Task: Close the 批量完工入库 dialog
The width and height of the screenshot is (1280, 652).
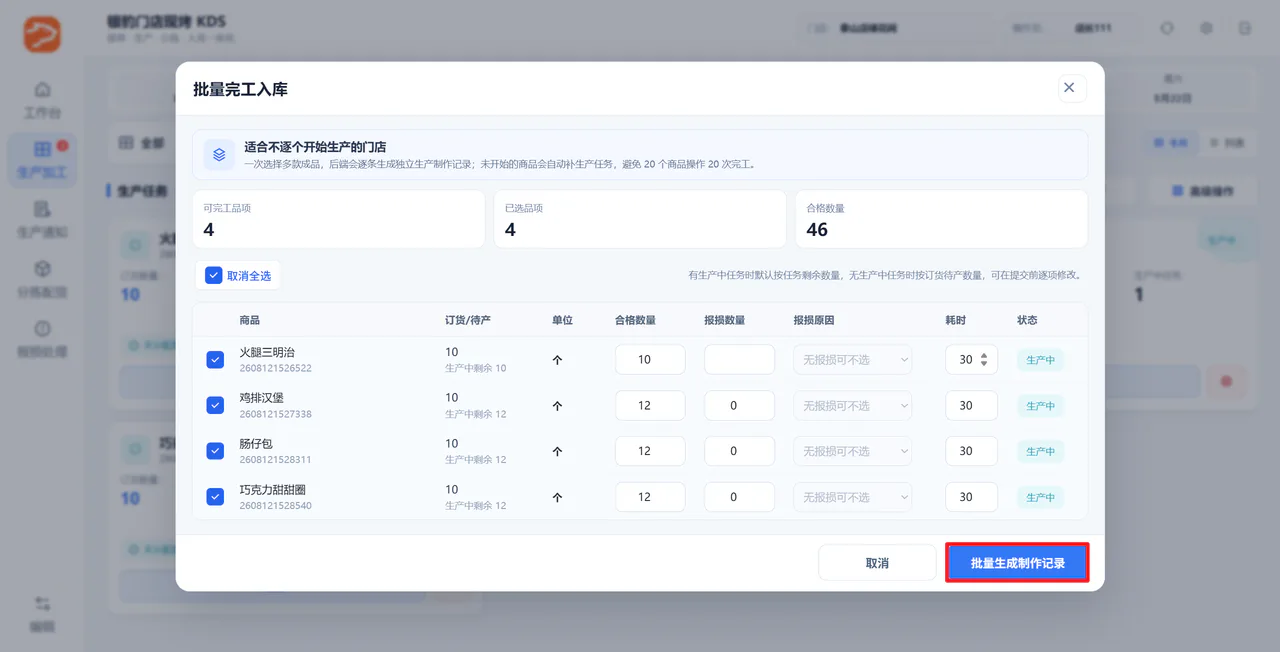Action: click(1069, 88)
